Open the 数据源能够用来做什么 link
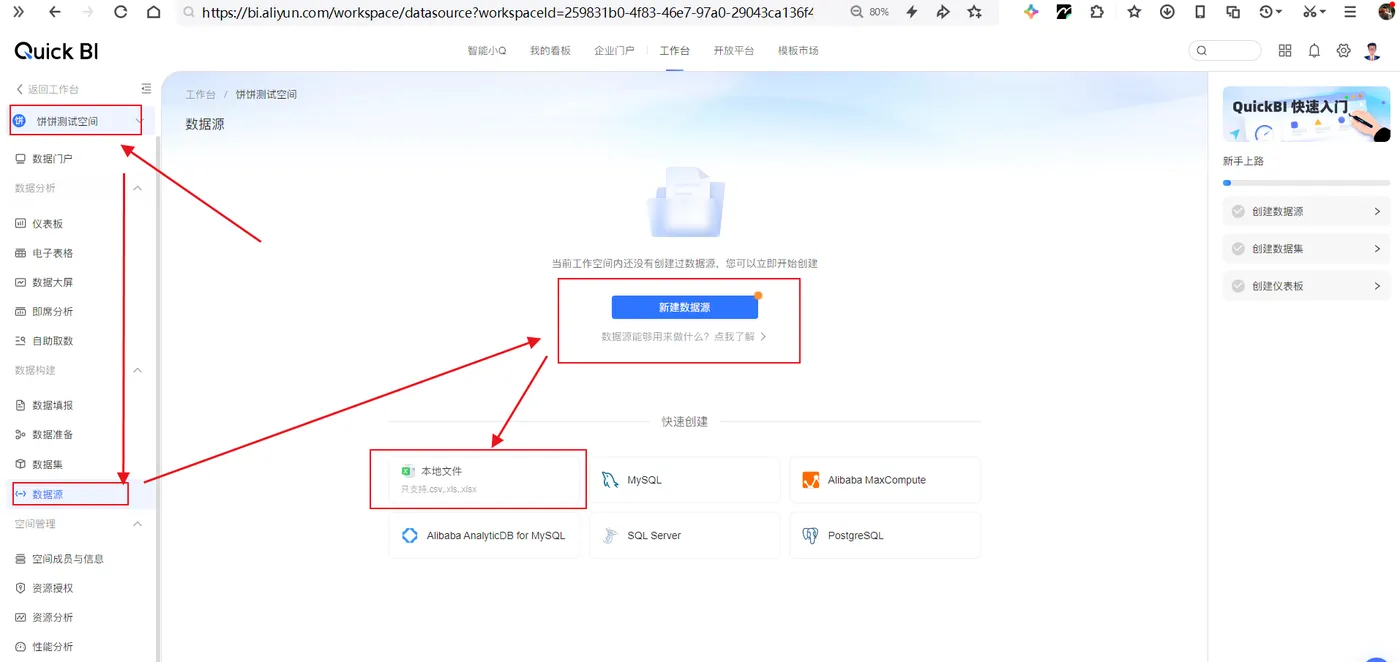The height and width of the screenshot is (662, 1400). [x=684, y=337]
